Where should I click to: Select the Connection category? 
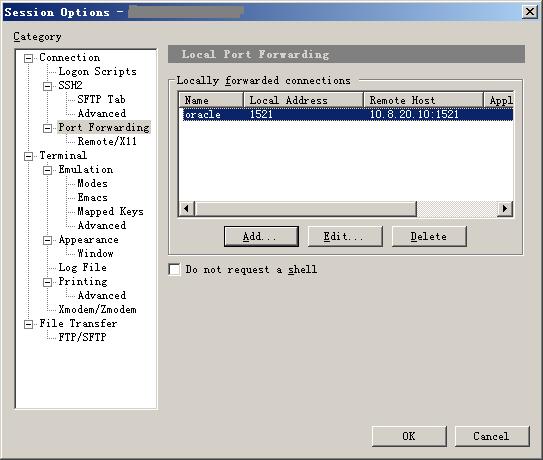pyautogui.click(x=70, y=58)
